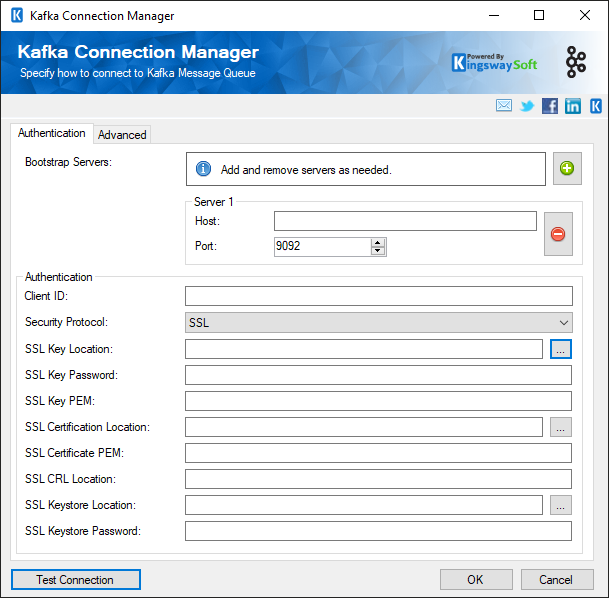The height and width of the screenshot is (598, 609).
Task: Browse for SSL Keystore Location file
Action: pos(561,505)
